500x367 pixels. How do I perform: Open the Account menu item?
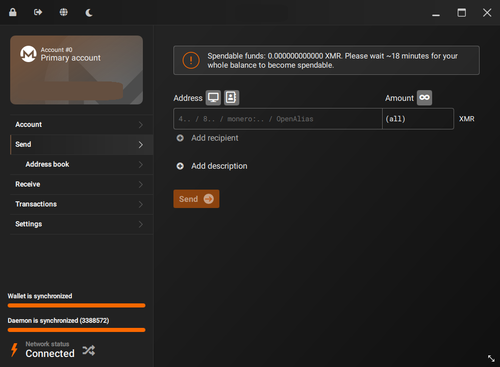pos(82,125)
